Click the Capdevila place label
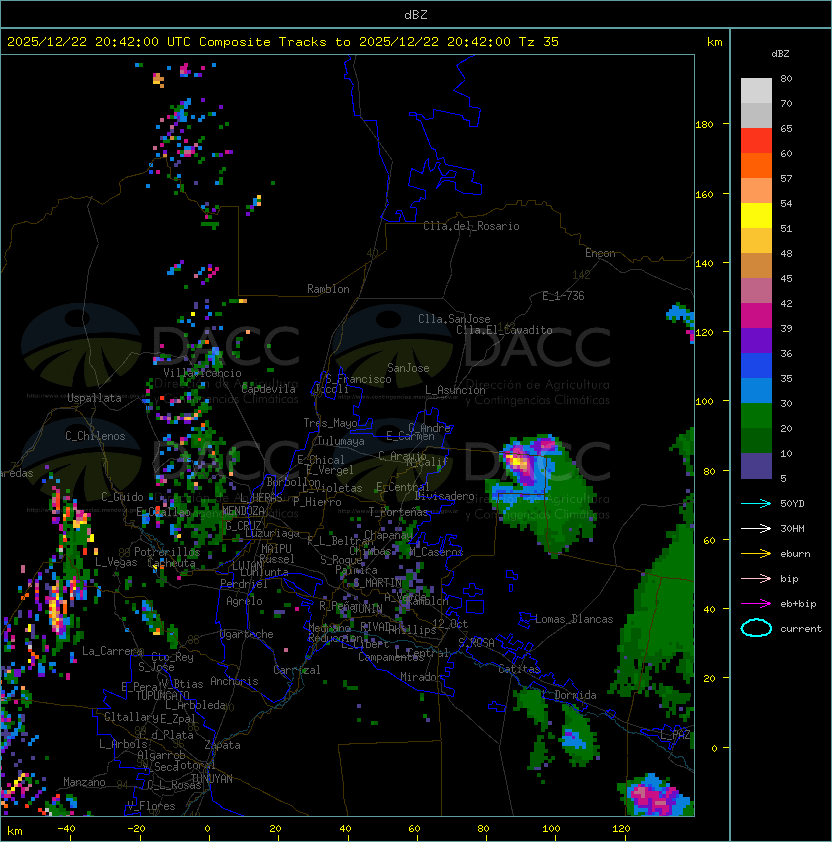Image resolution: width=832 pixels, height=842 pixels. pos(268,389)
